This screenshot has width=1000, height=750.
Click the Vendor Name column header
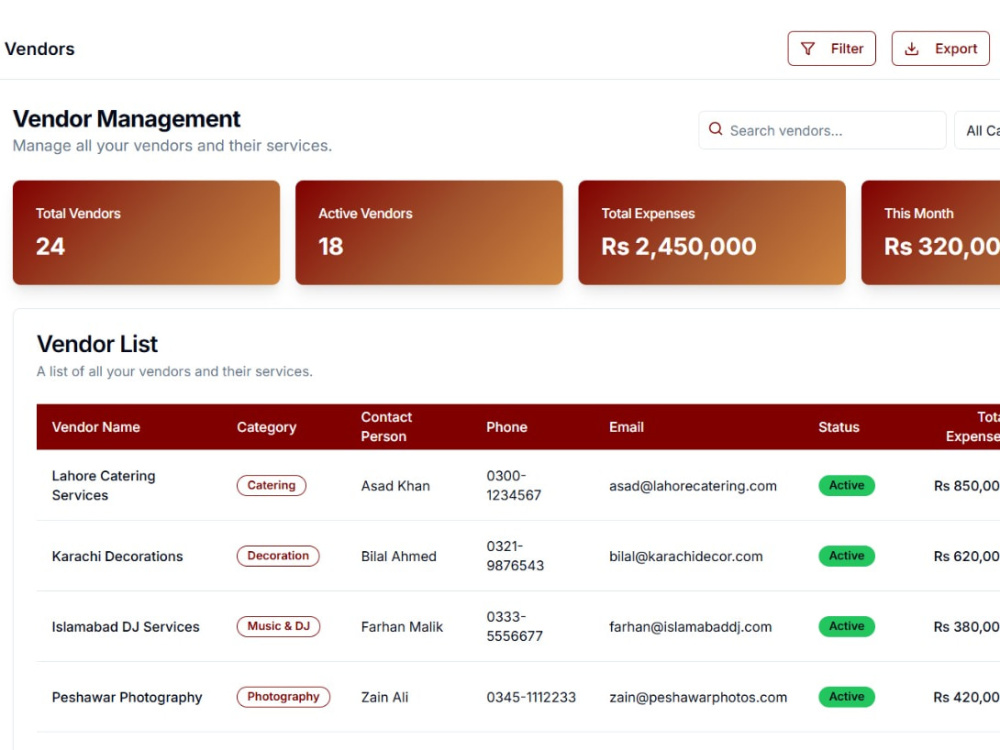[x=96, y=427]
